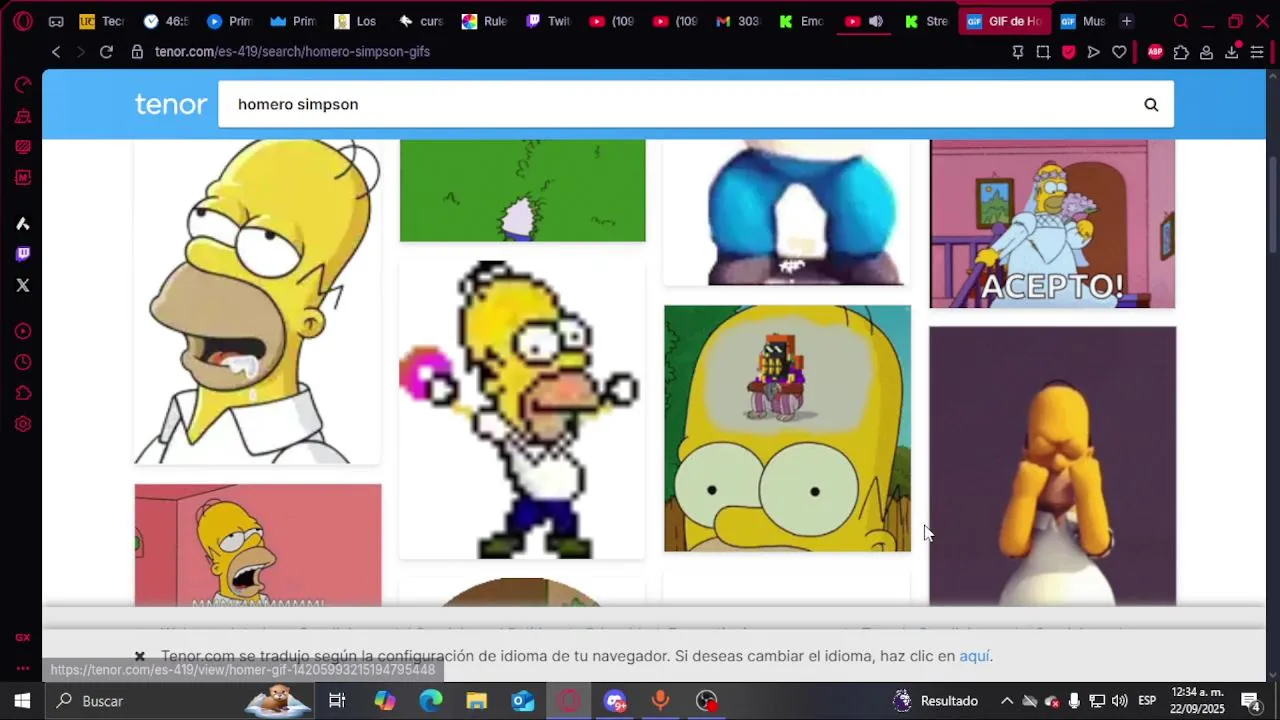Switch to the 'Emo' Kick tab
Image resolution: width=1280 pixels, height=720 pixels.
[x=802, y=21]
